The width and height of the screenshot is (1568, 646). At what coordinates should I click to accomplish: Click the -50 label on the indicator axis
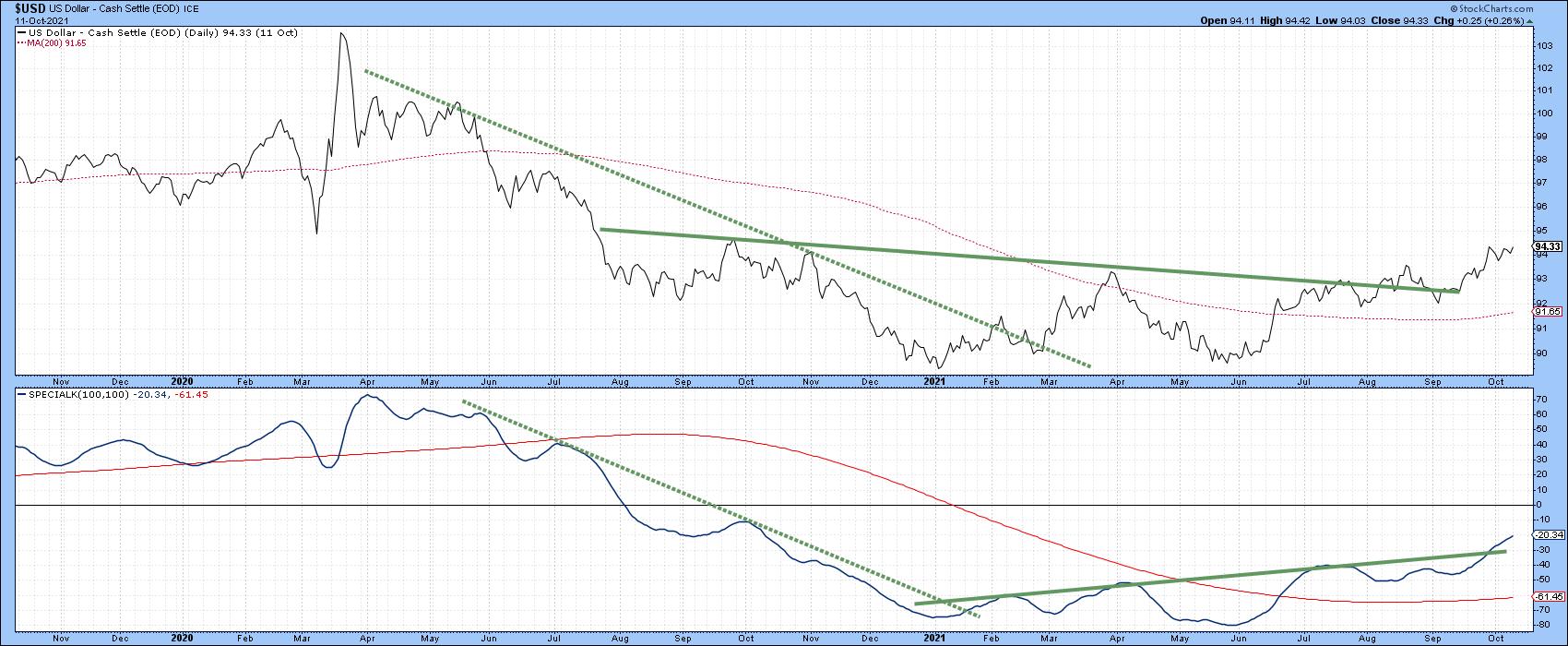coord(1543,580)
